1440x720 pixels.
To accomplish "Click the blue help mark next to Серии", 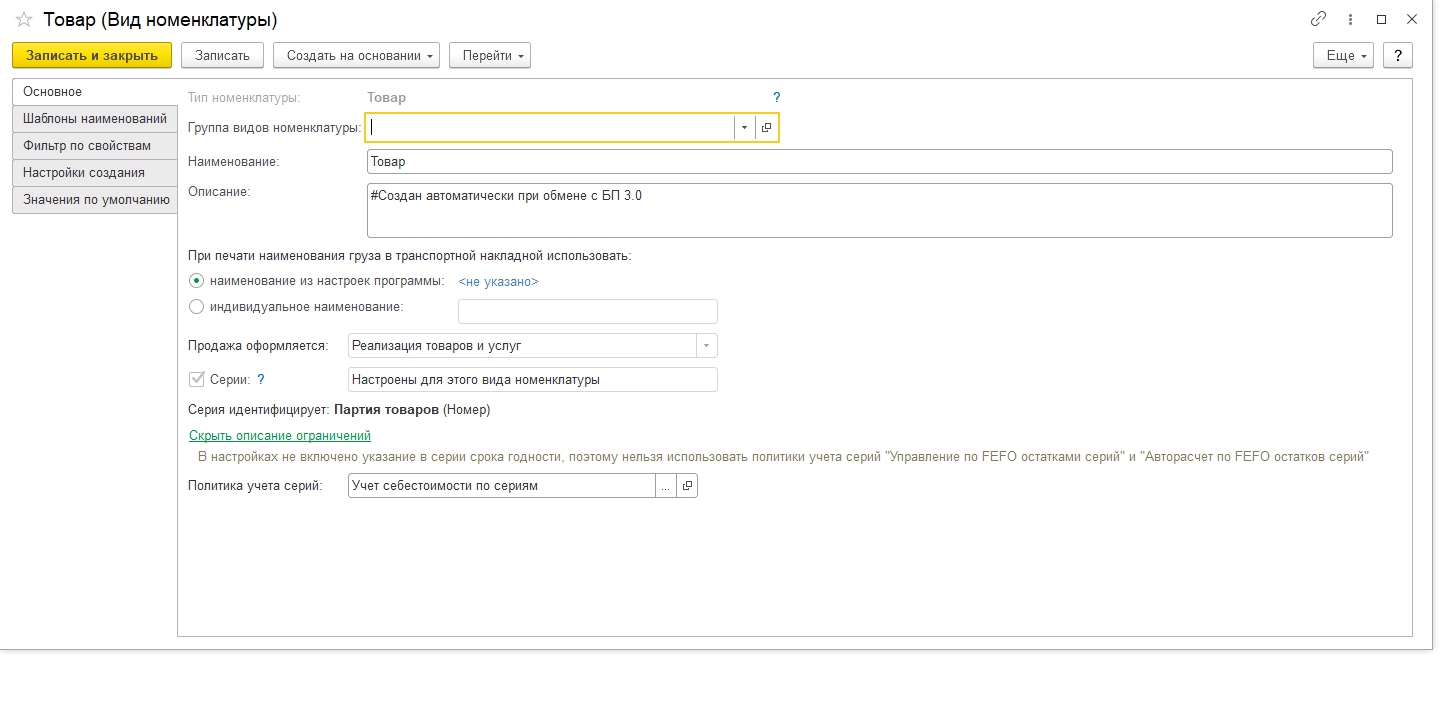I will 261,380.
